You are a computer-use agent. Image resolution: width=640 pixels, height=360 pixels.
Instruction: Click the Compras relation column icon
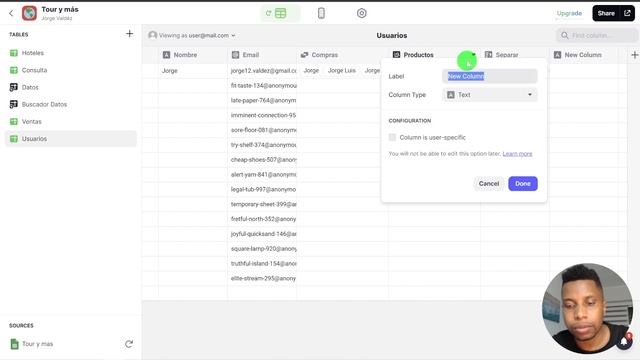[x=304, y=55]
